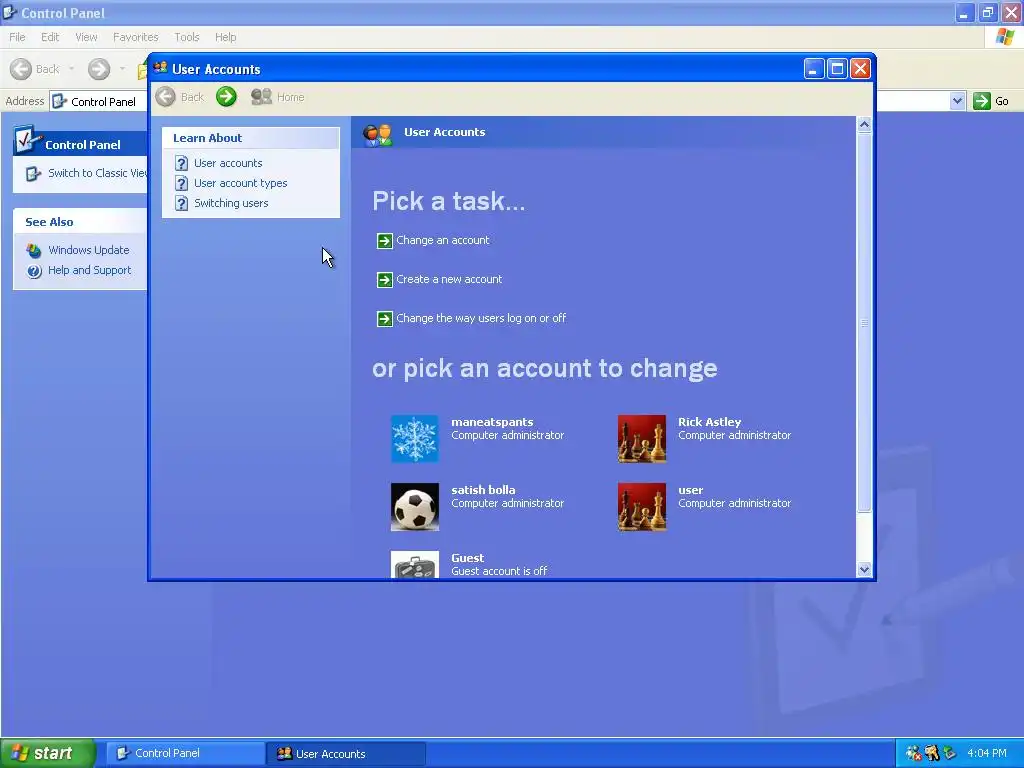Click the Learn About panel header
Screen dimensions: 1024x768
pos(251,138)
